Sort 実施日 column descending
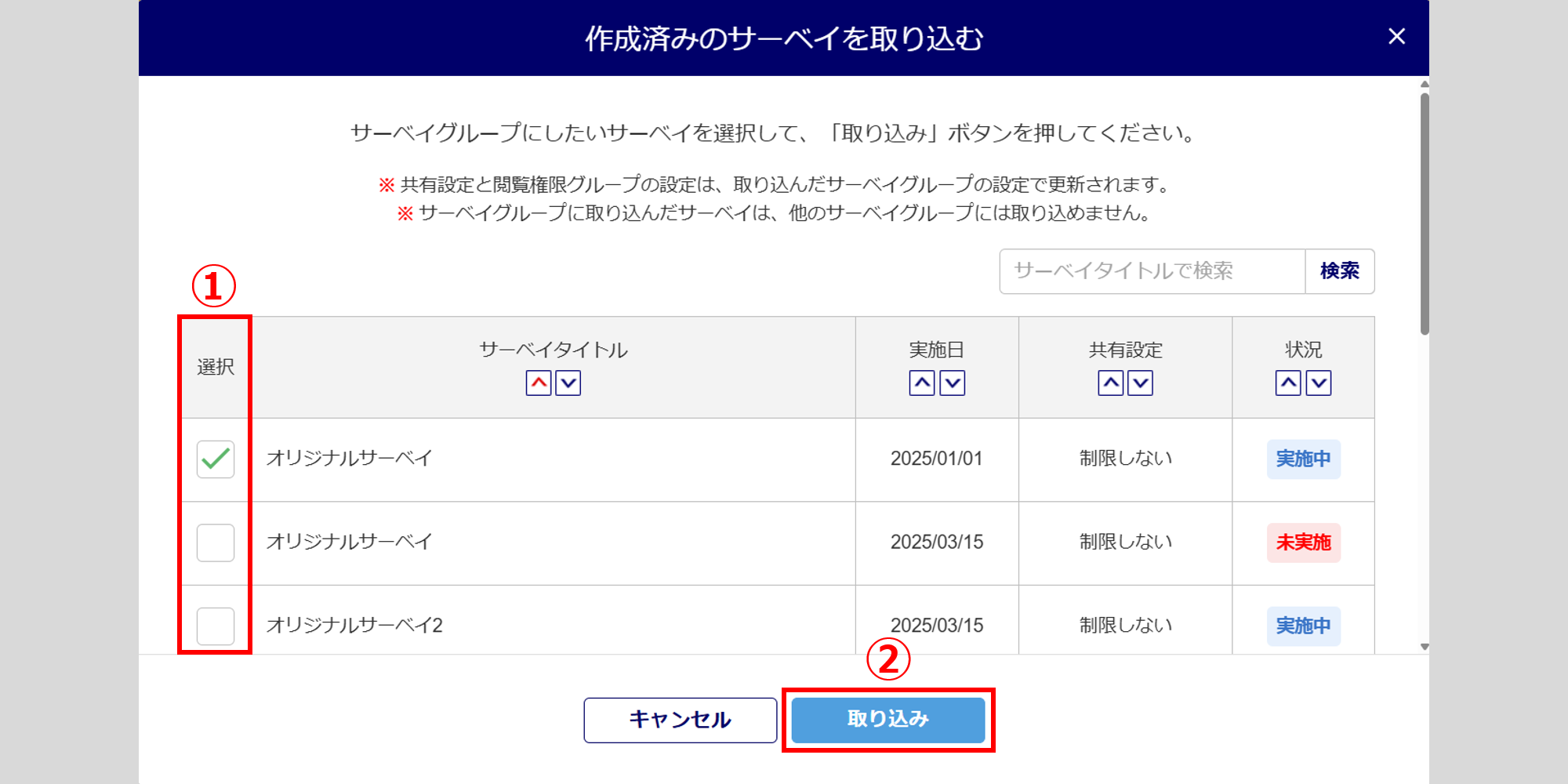This screenshot has height=784, width=1568. tap(953, 383)
